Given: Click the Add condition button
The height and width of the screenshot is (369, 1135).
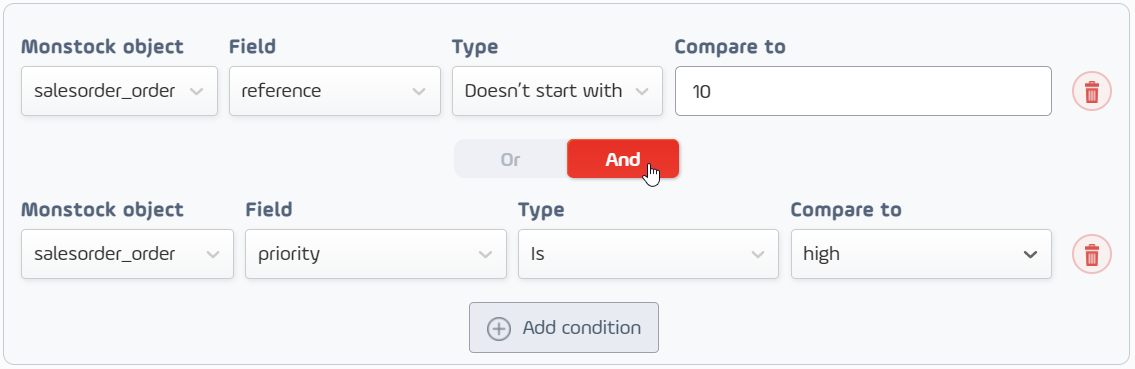Looking at the screenshot, I should (x=564, y=328).
